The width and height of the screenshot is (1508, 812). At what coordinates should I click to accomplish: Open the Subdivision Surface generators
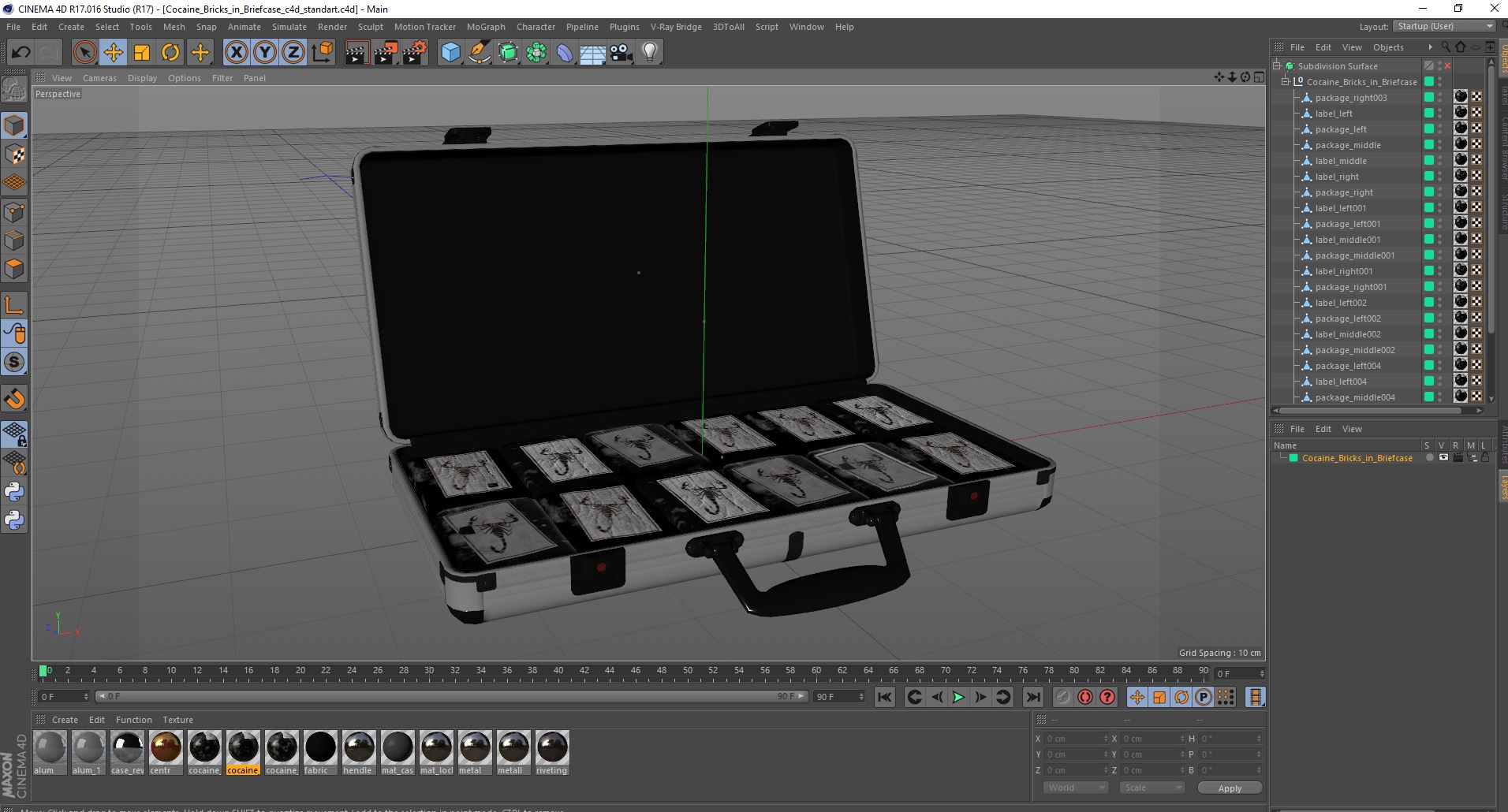(508, 53)
